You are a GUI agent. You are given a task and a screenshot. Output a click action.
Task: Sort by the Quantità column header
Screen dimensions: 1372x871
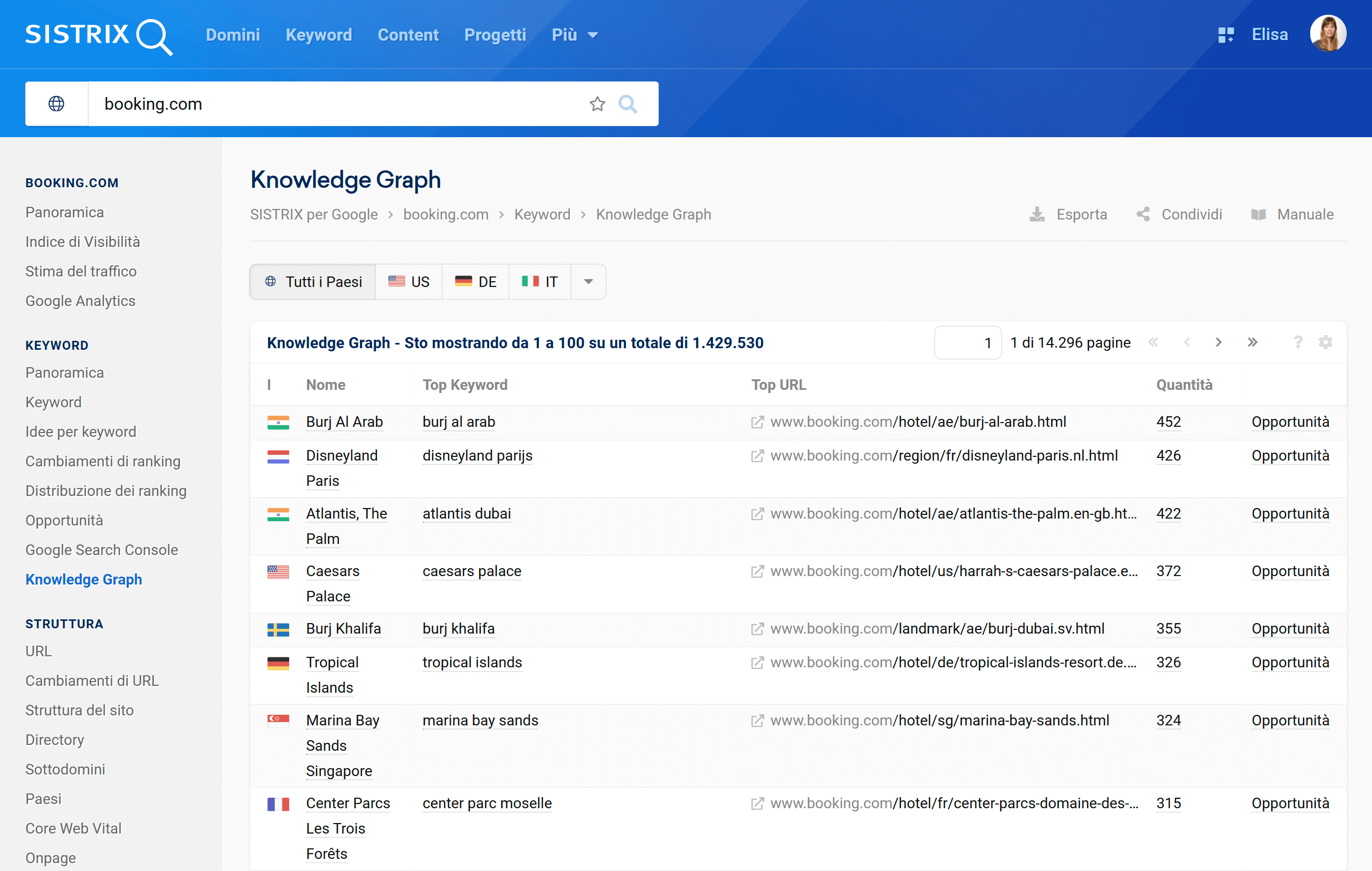pyautogui.click(x=1184, y=385)
